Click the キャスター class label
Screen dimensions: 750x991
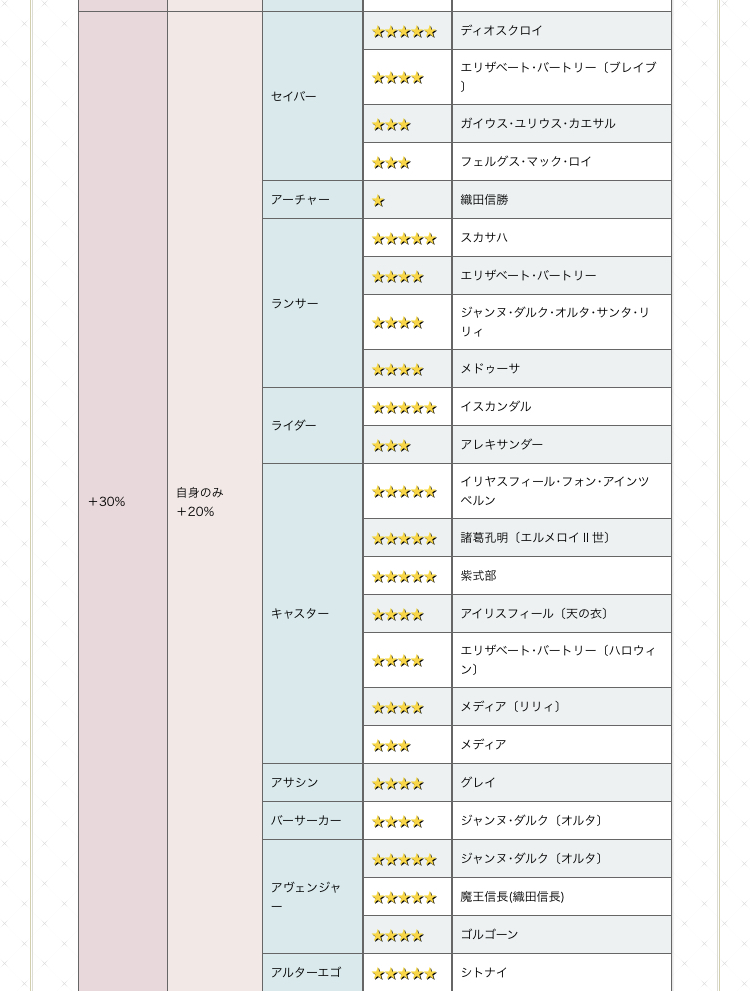tap(300, 614)
